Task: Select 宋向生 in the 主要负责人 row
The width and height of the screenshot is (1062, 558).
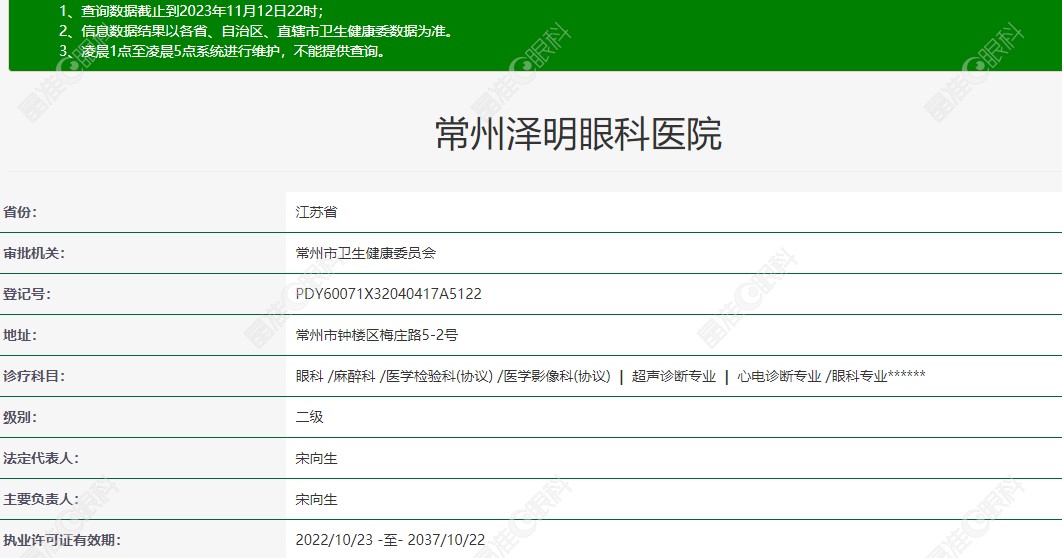Action: tap(316, 499)
